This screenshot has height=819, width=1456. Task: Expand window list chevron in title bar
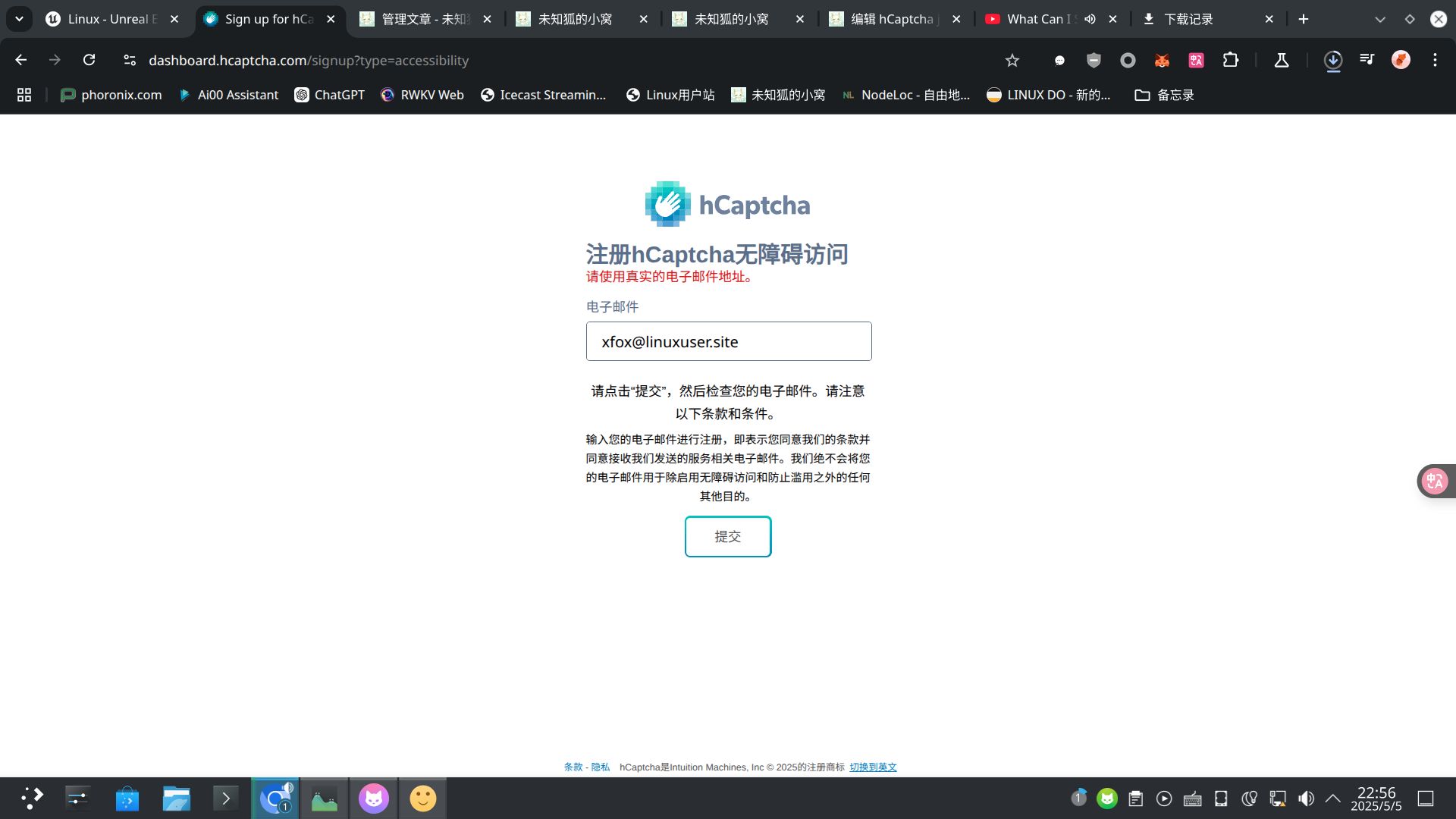click(x=1380, y=19)
